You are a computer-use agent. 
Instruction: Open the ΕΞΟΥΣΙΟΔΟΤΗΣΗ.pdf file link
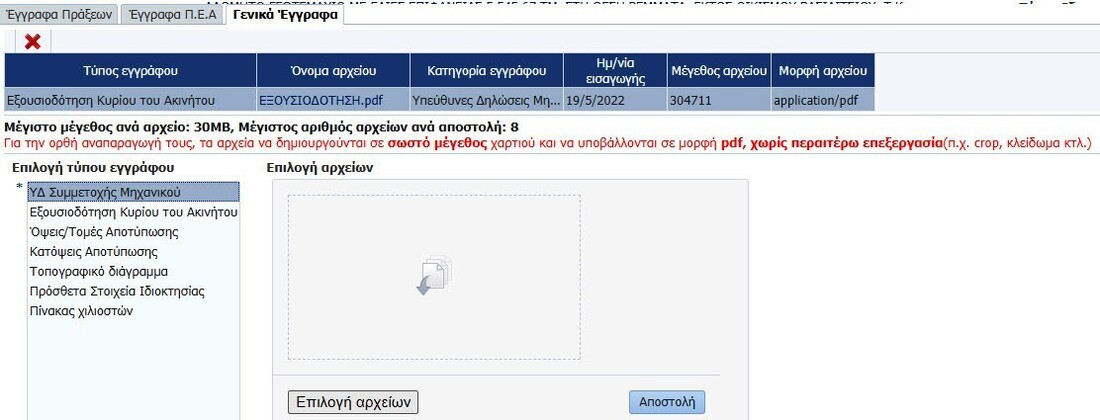pos(320,100)
